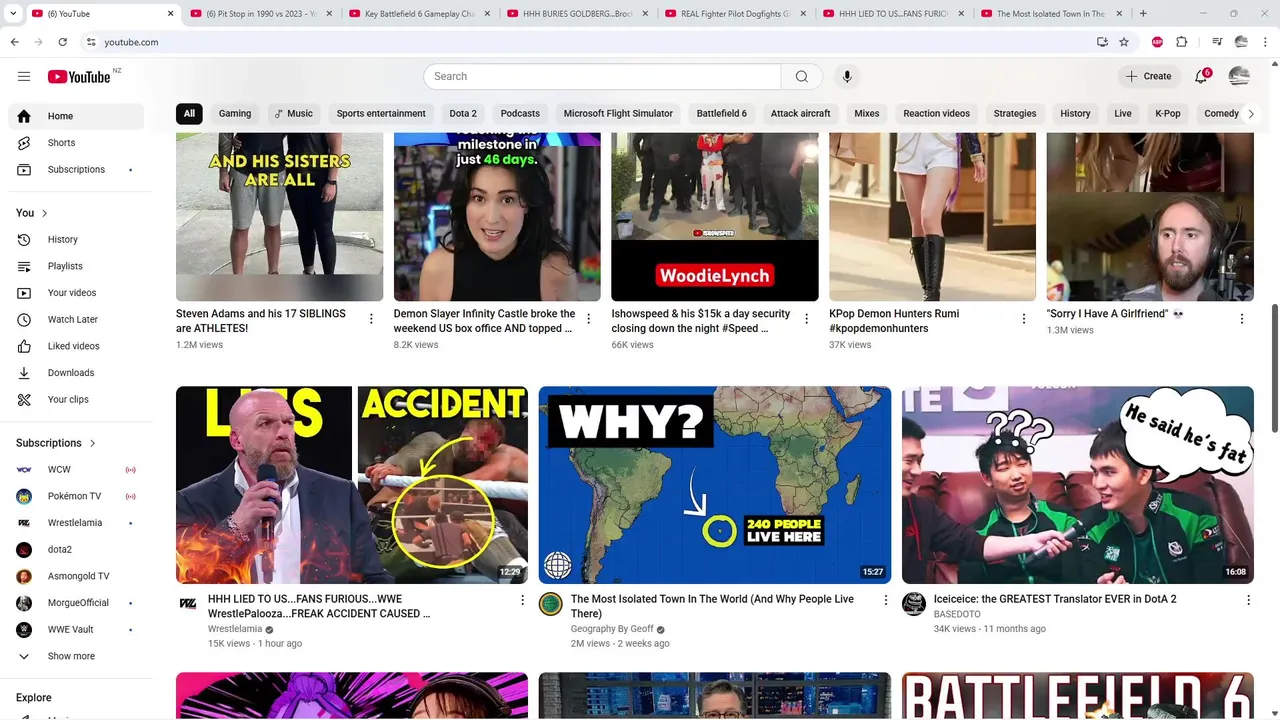This screenshot has width=1280, height=720.
Task: Select the Sports entertainment chip
Action: 381,113
